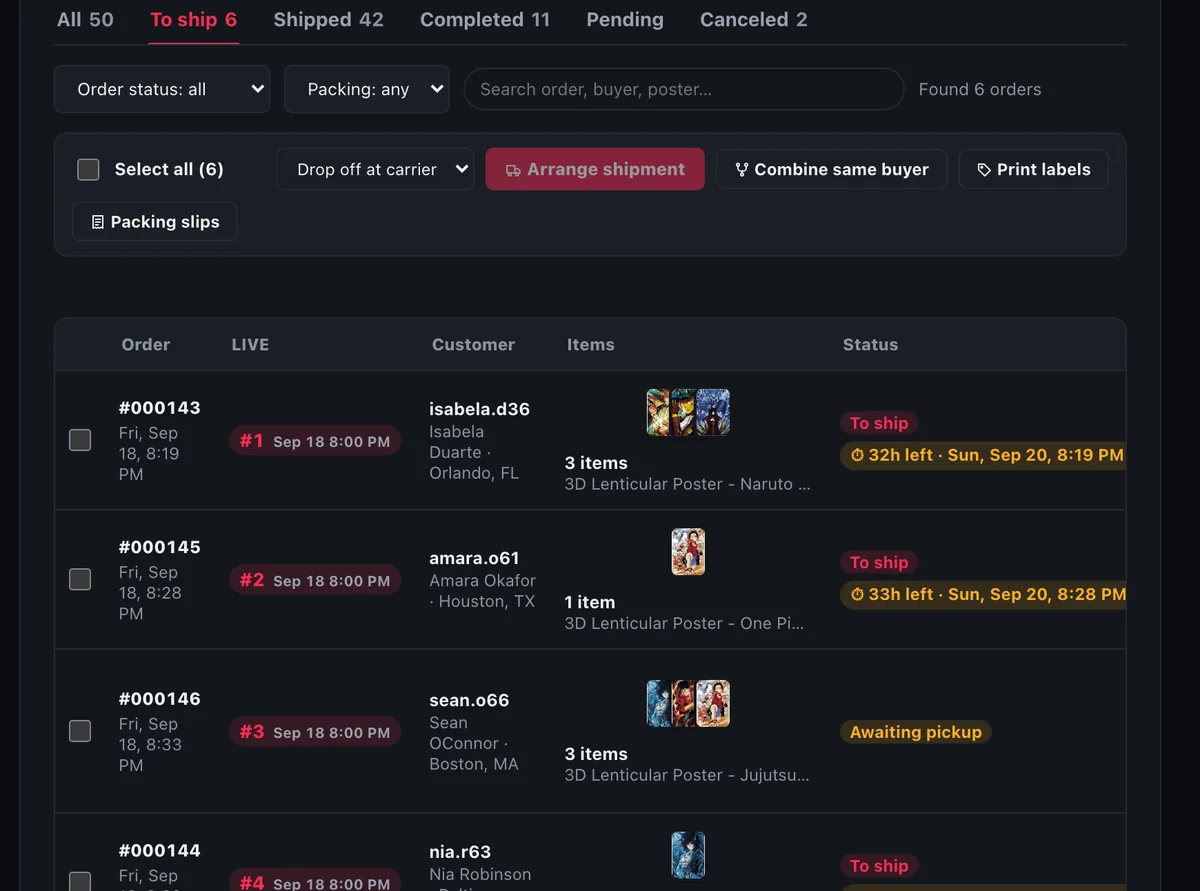Open the poster thumbnail for nia.r63
The image size is (1200, 891).
(x=688, y=855)
